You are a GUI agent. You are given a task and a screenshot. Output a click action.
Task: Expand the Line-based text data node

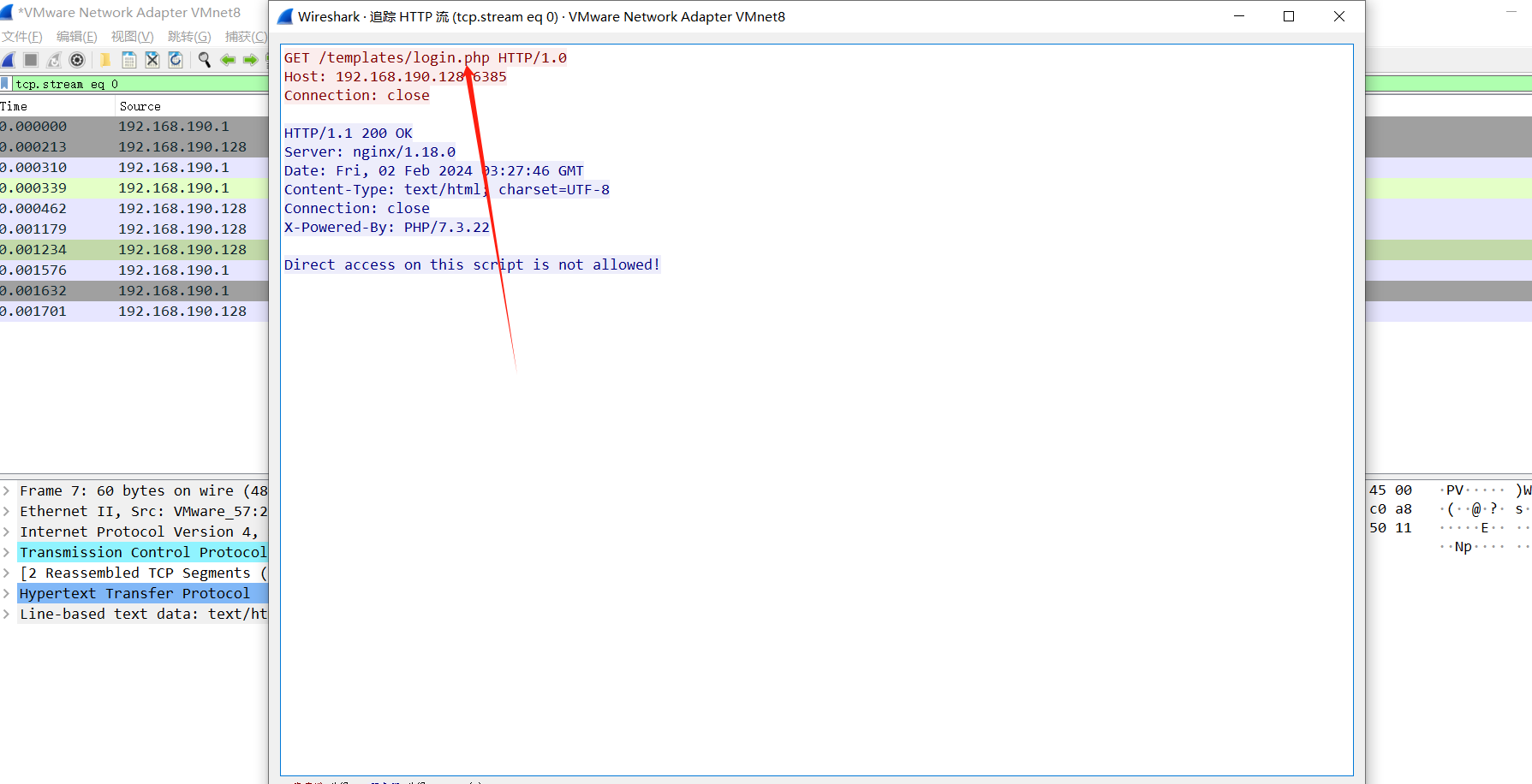click(7, 614)
